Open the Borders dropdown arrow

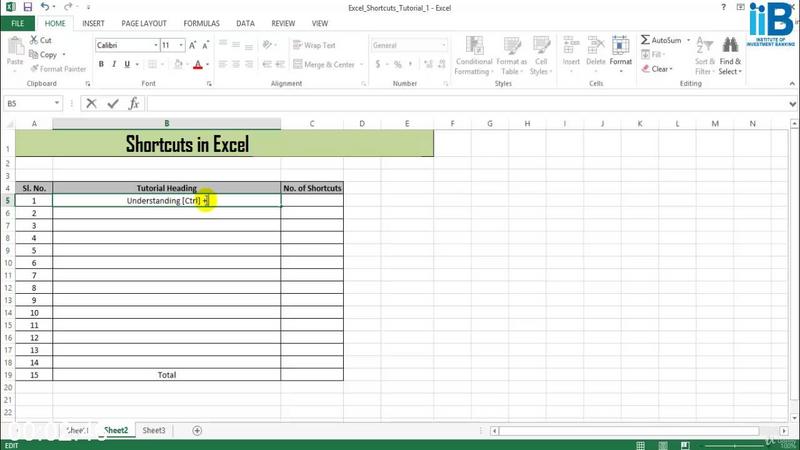click(162, 65)
